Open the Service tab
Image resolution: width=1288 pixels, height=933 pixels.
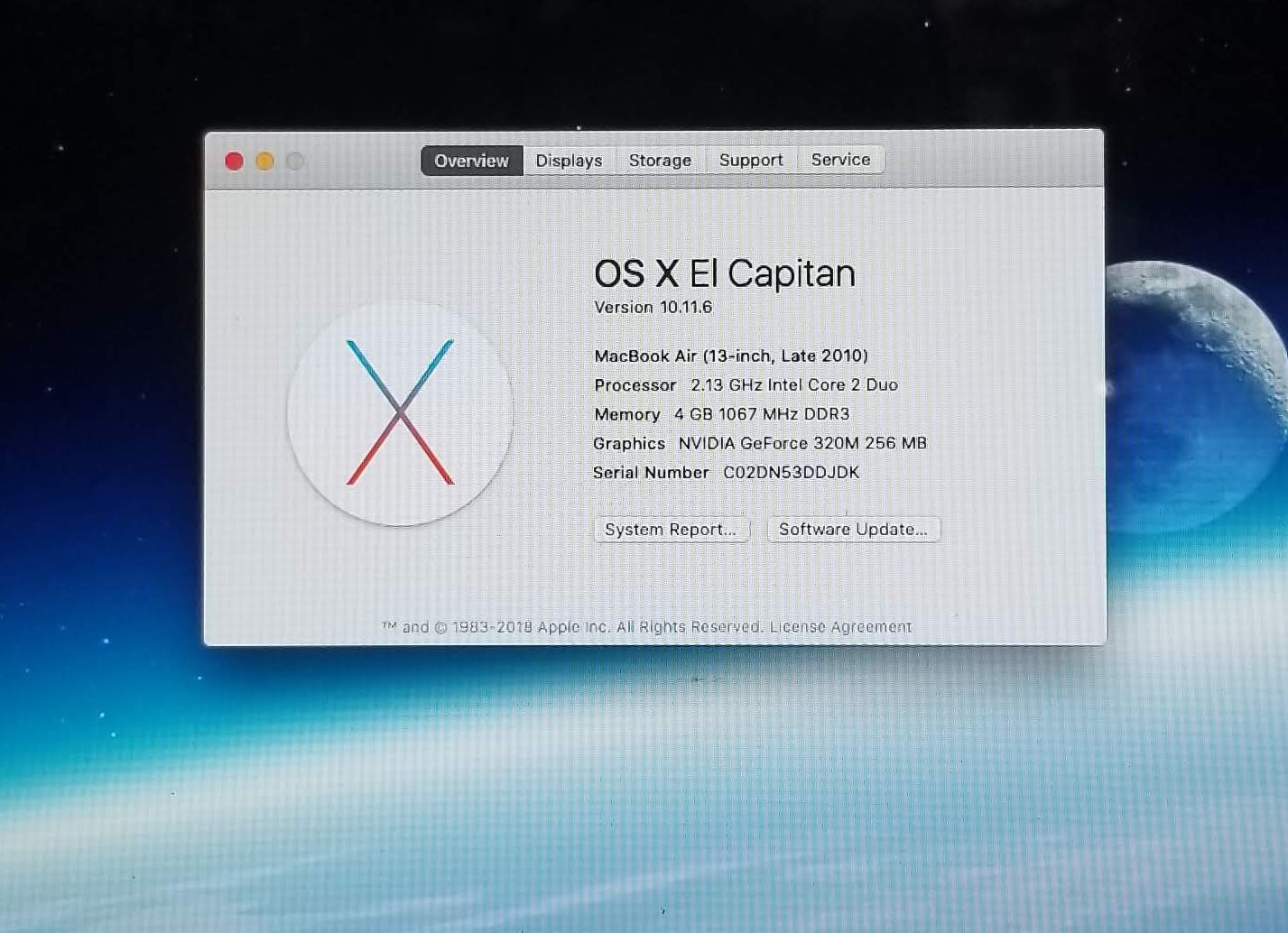(840, 160)
